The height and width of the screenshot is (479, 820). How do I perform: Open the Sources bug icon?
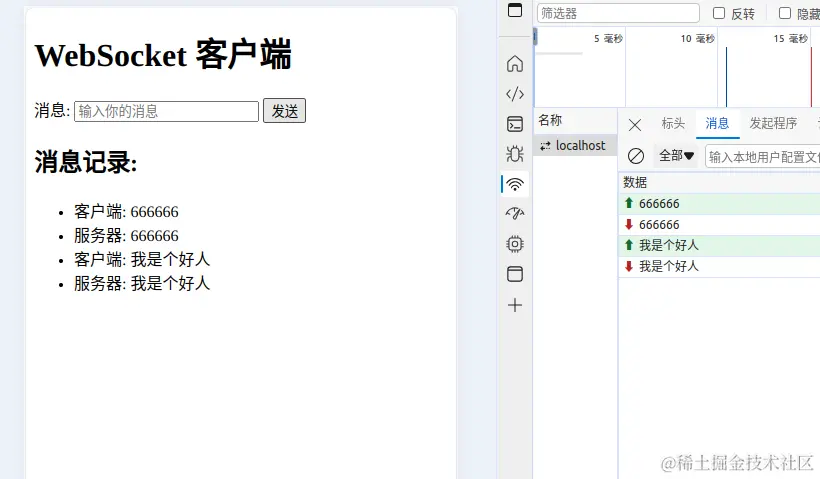pos(515,154)
